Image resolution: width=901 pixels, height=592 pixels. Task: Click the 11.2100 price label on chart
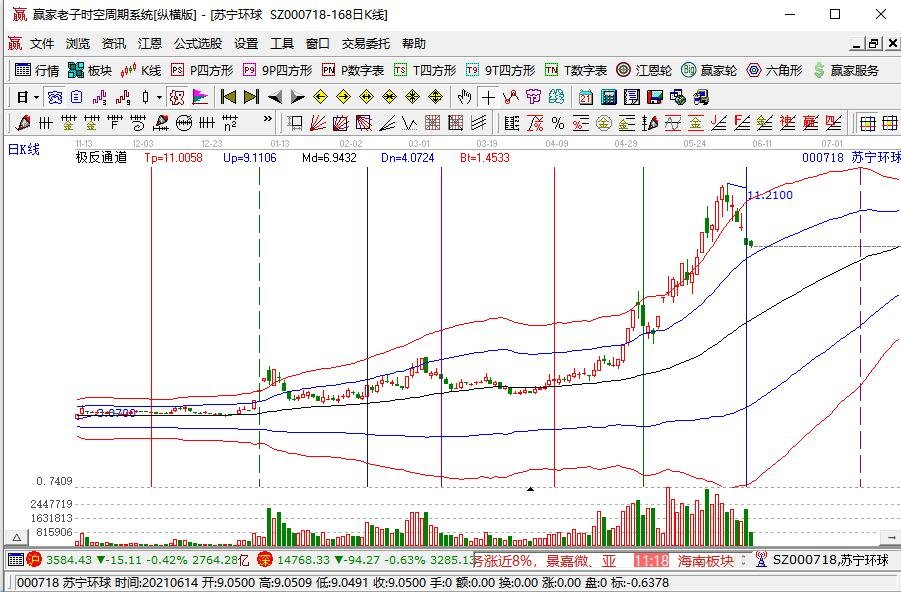tap(770, 195)
